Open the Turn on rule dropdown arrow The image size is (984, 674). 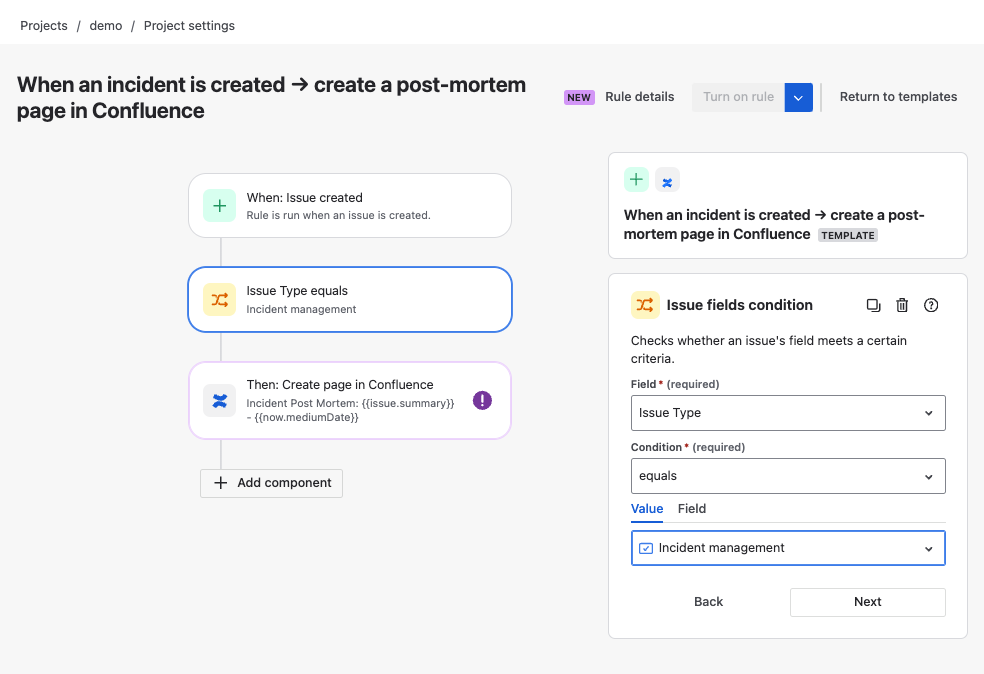tap(798, 97)
